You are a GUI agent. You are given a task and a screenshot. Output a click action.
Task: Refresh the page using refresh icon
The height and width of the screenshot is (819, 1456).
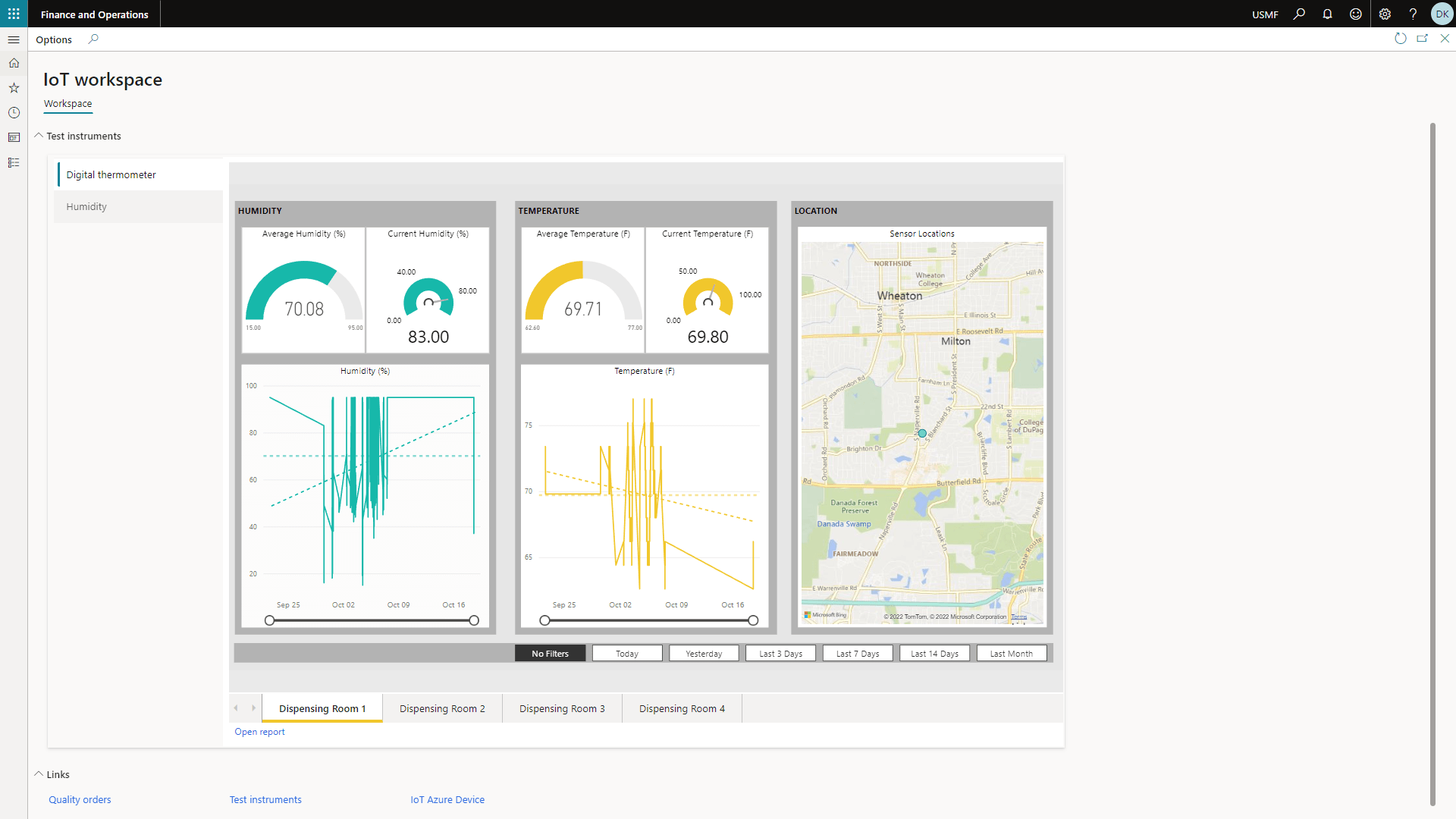[1400, 39]
